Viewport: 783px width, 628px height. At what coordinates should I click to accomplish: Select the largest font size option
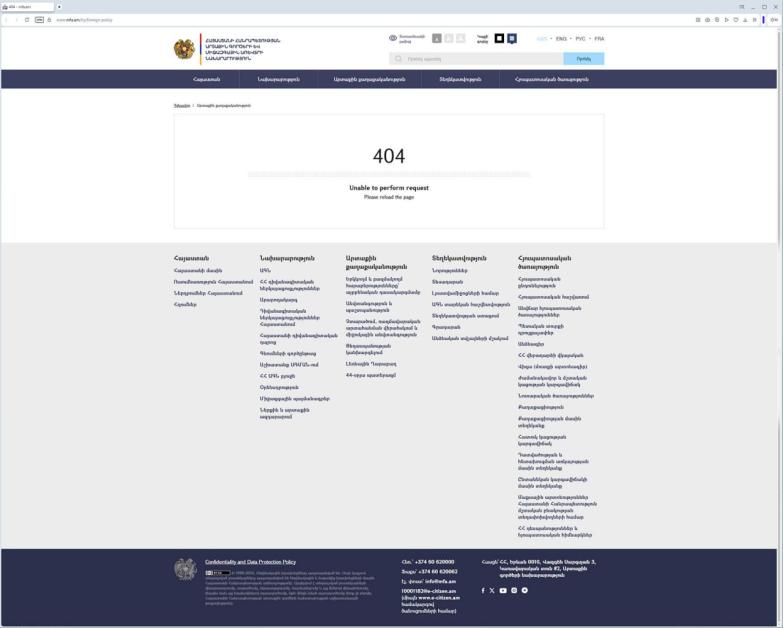(x=460, y=38)
